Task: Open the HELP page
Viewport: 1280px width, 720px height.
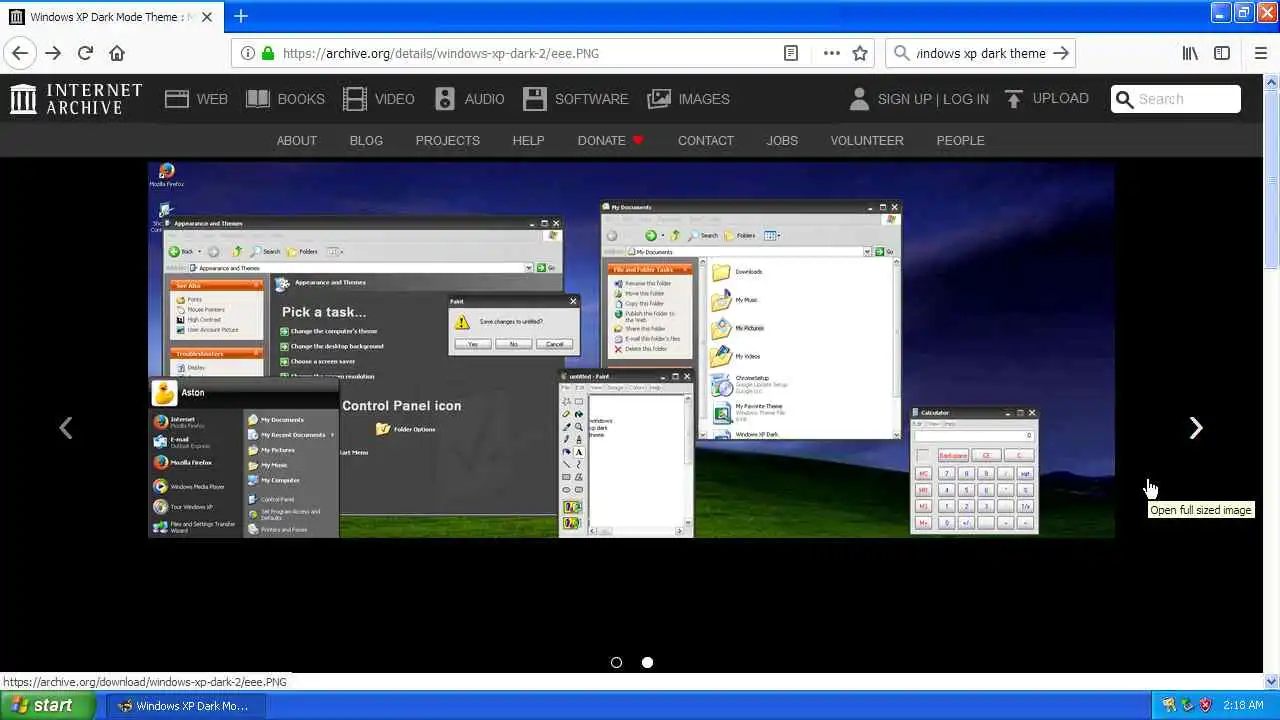Action: 528,140
